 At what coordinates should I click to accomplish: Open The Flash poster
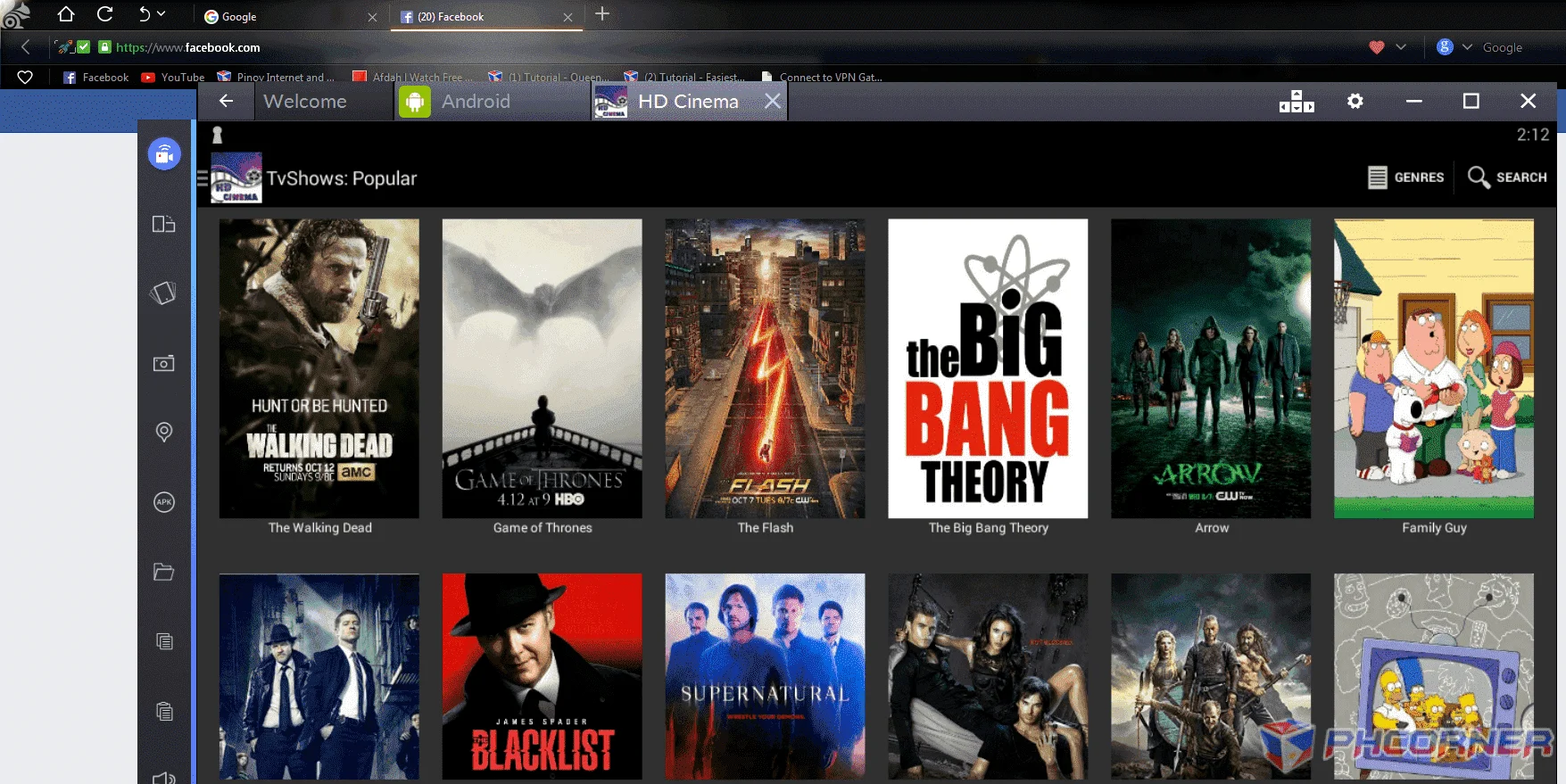[766, 368]
